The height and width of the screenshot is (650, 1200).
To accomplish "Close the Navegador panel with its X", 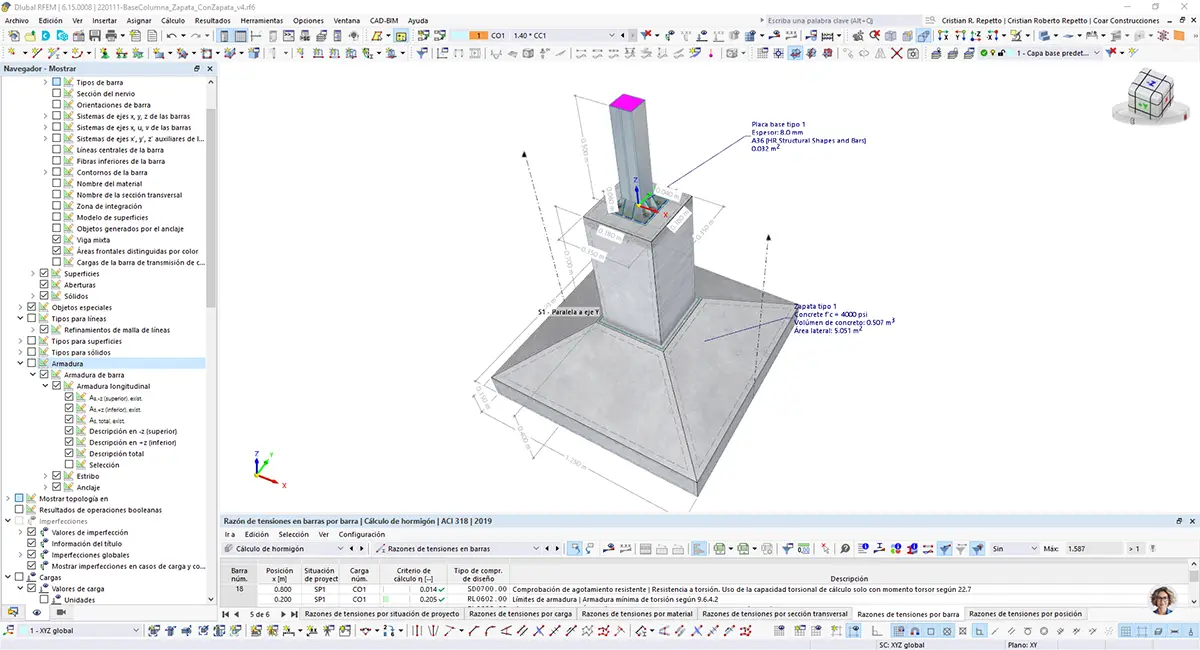I will [209, 69].
